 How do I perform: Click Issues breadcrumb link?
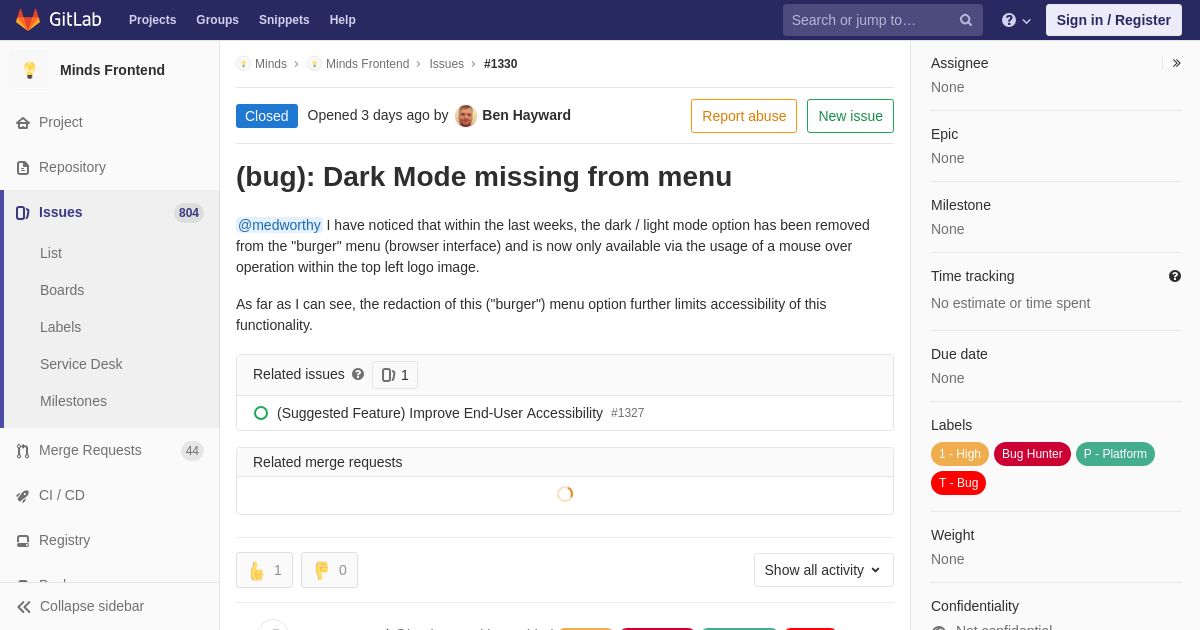446,64
